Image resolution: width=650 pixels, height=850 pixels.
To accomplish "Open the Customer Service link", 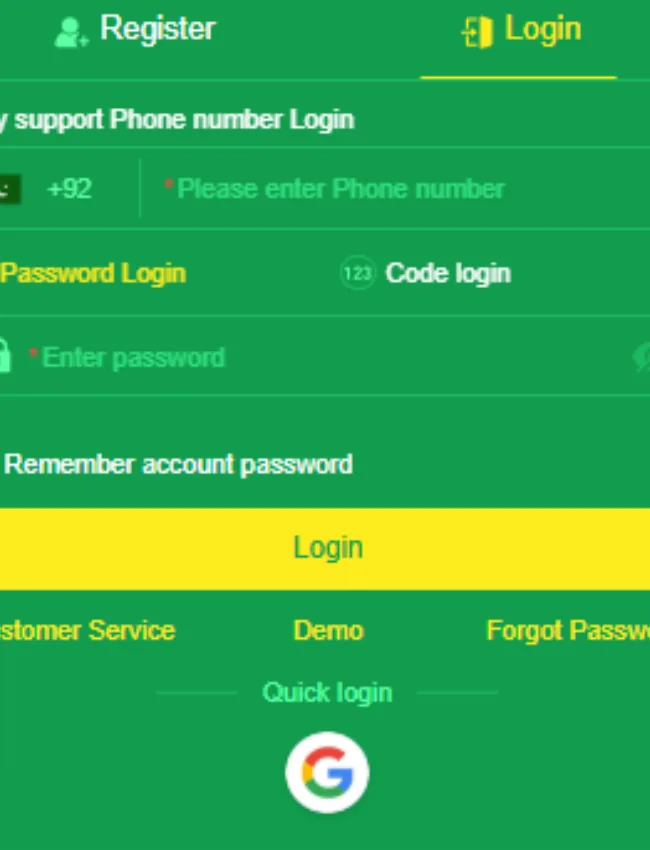I will [x=87, y=630].
